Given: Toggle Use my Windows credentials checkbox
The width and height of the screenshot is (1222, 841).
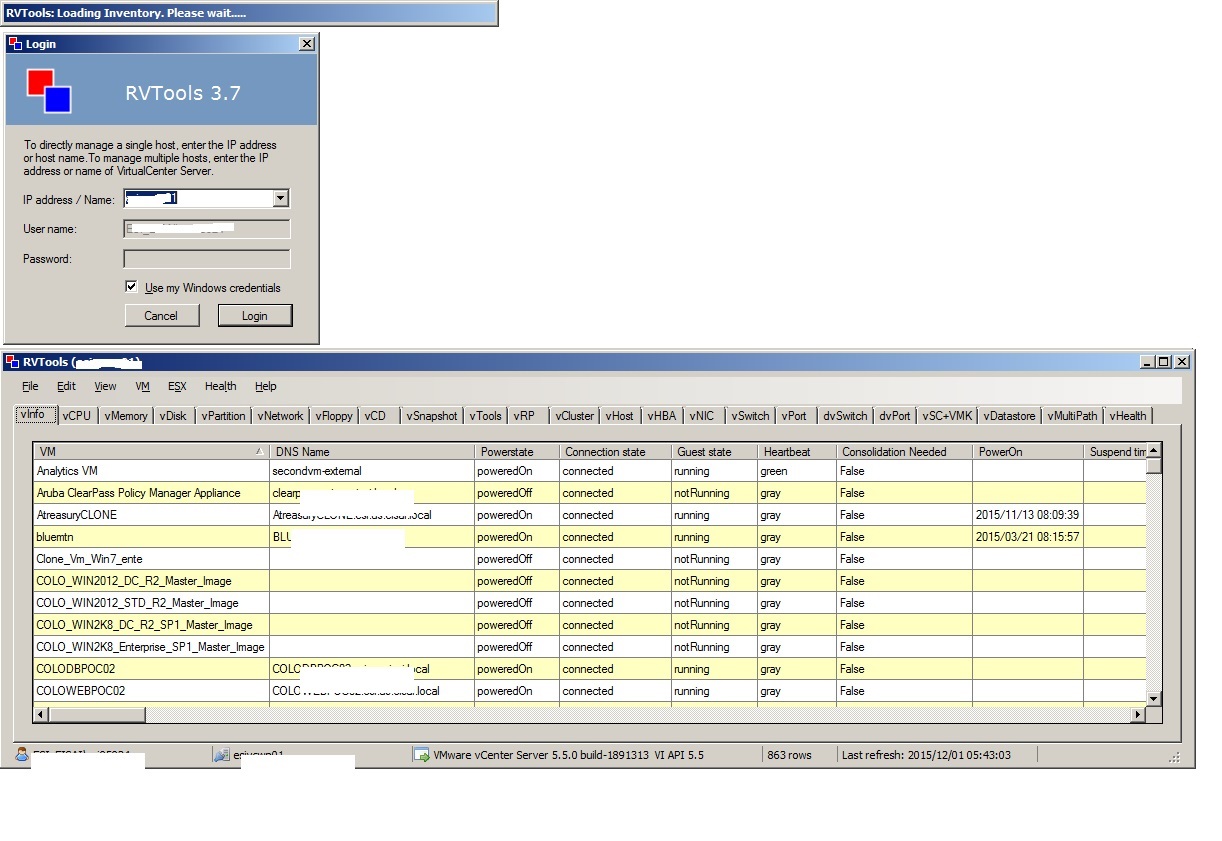Looking at the screenshot, I should [x=131, y=287].
